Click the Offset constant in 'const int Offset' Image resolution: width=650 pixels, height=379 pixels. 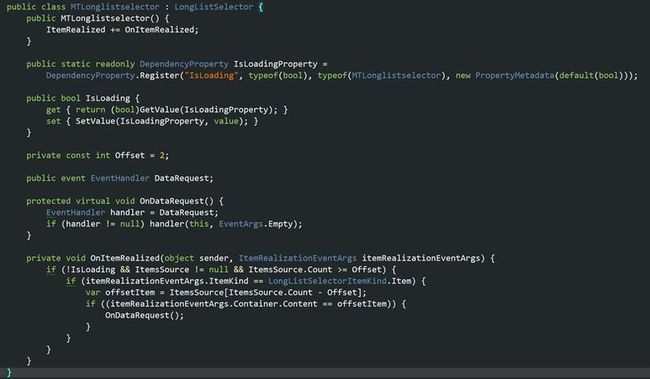click(130, 155)
